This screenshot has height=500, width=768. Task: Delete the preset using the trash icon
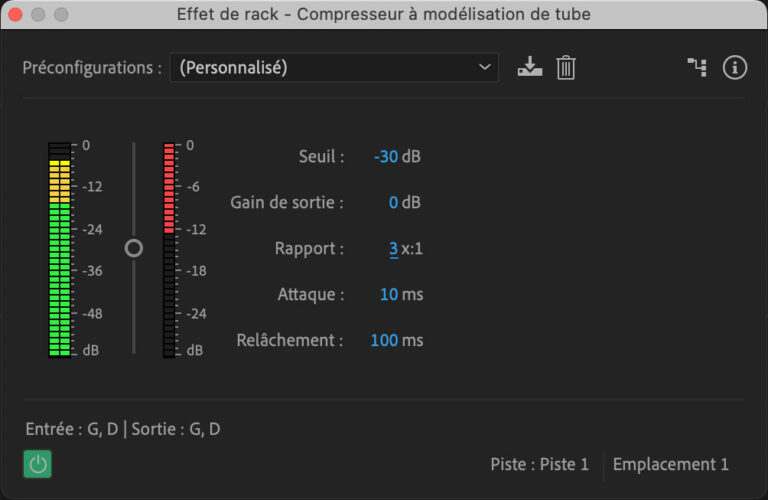coord(566,68)
